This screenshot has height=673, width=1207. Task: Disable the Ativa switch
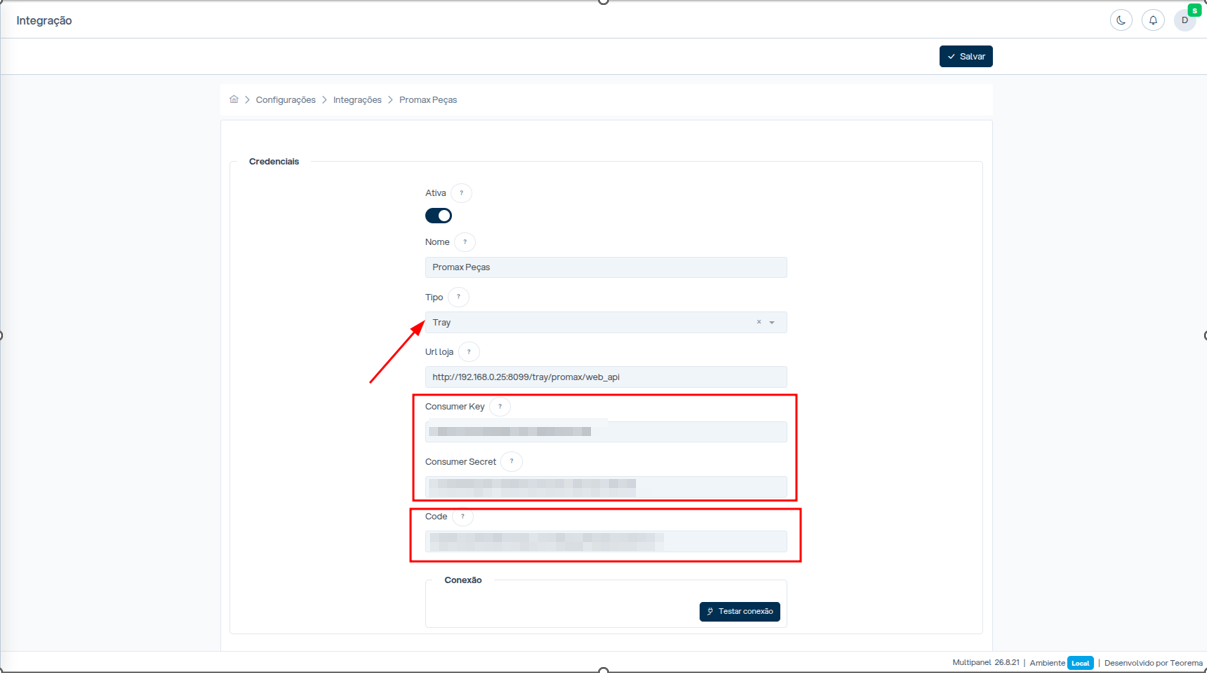pos(438,216)
